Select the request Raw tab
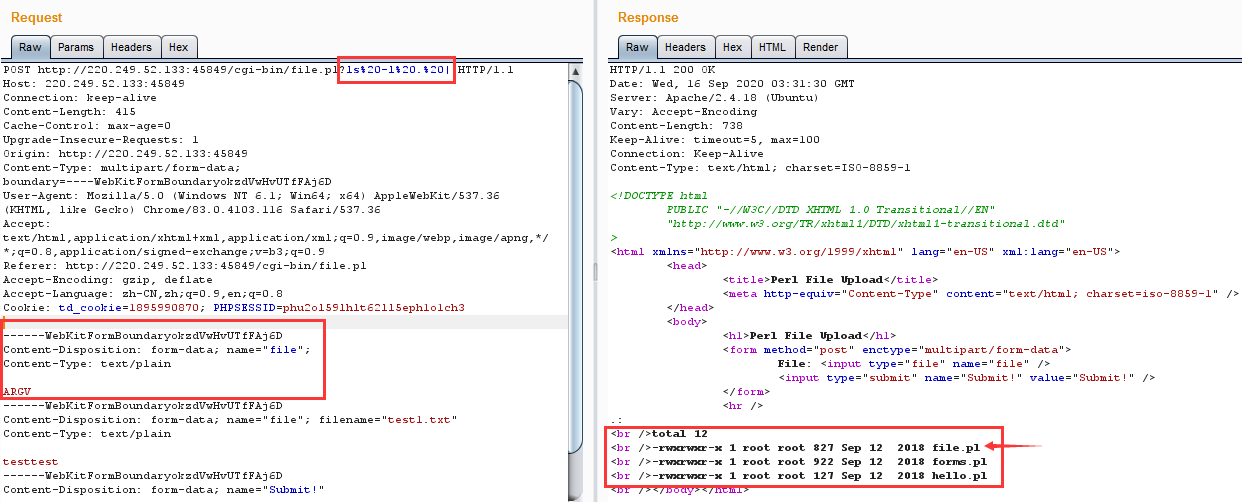The height and width of the screenshot is (502, 1242). (30, 47)
